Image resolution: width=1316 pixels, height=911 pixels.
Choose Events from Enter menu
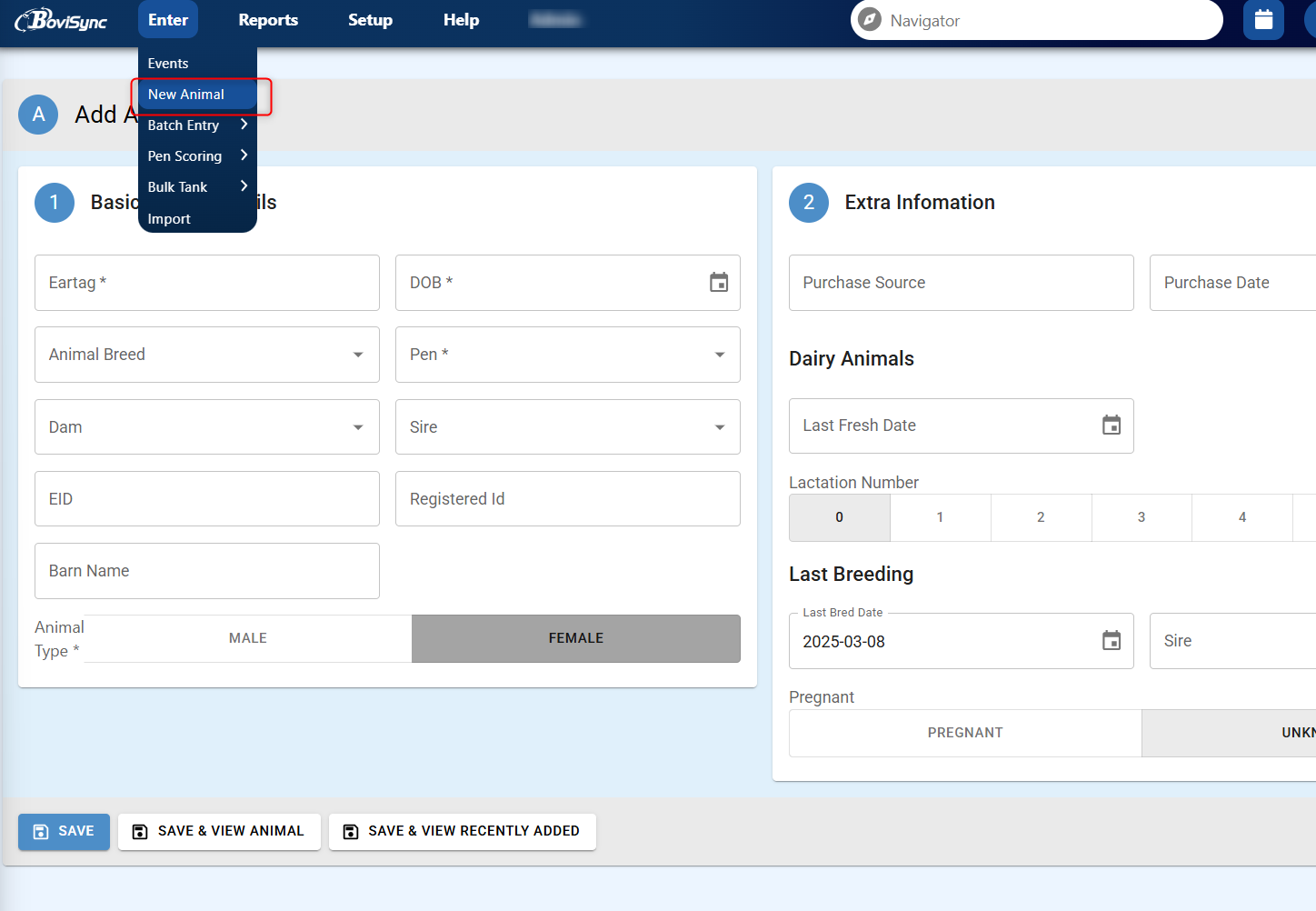pos(197,64)
